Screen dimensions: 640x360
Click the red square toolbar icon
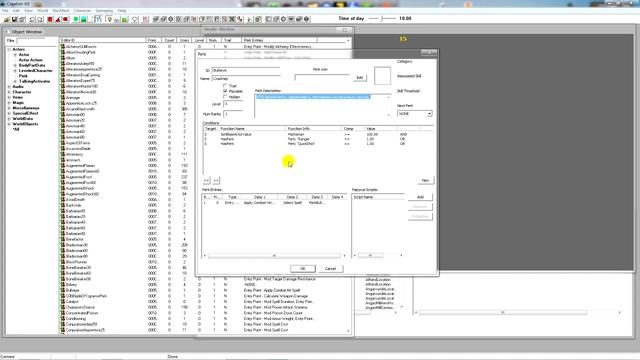coord(50,19)
